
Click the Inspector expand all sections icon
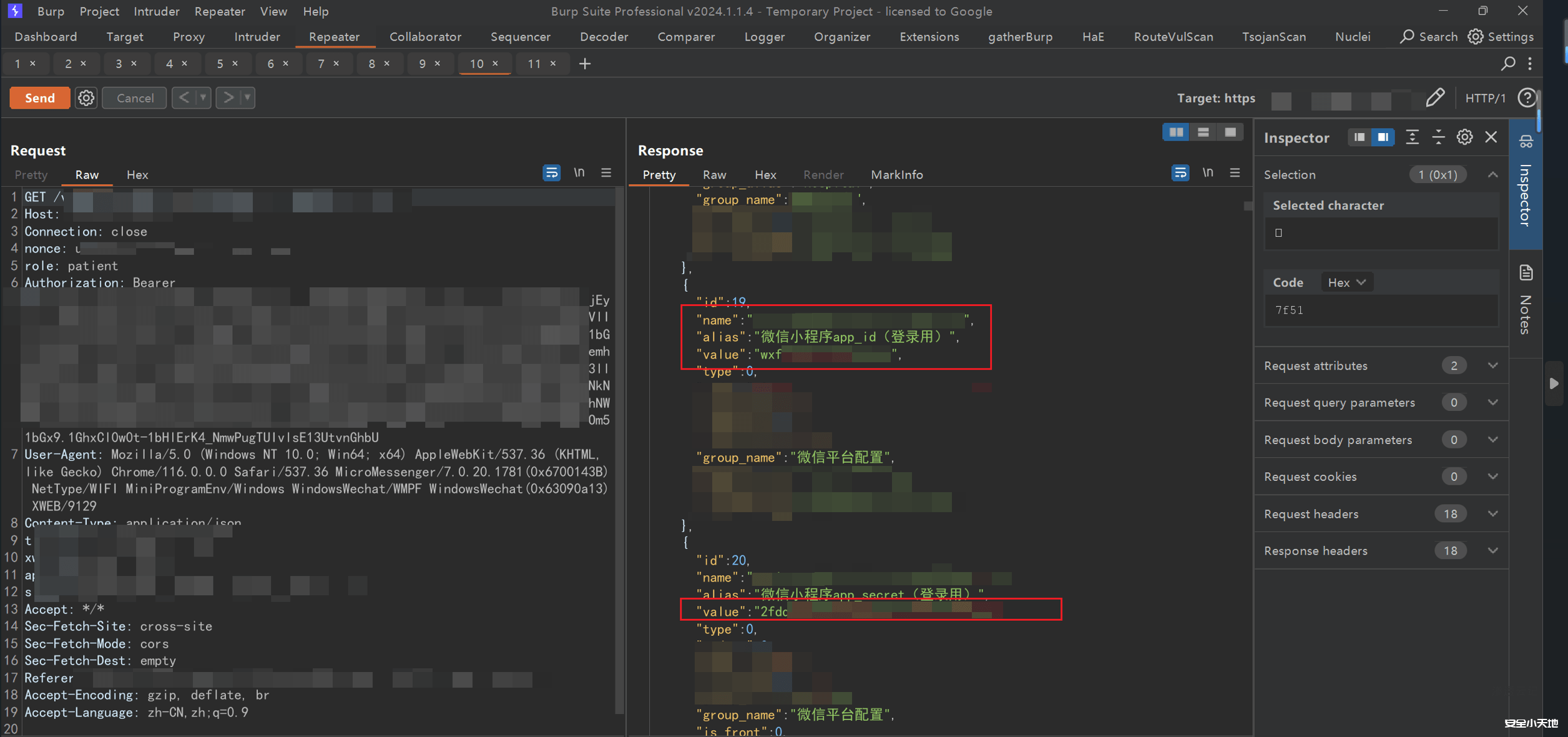[1412, 137]
